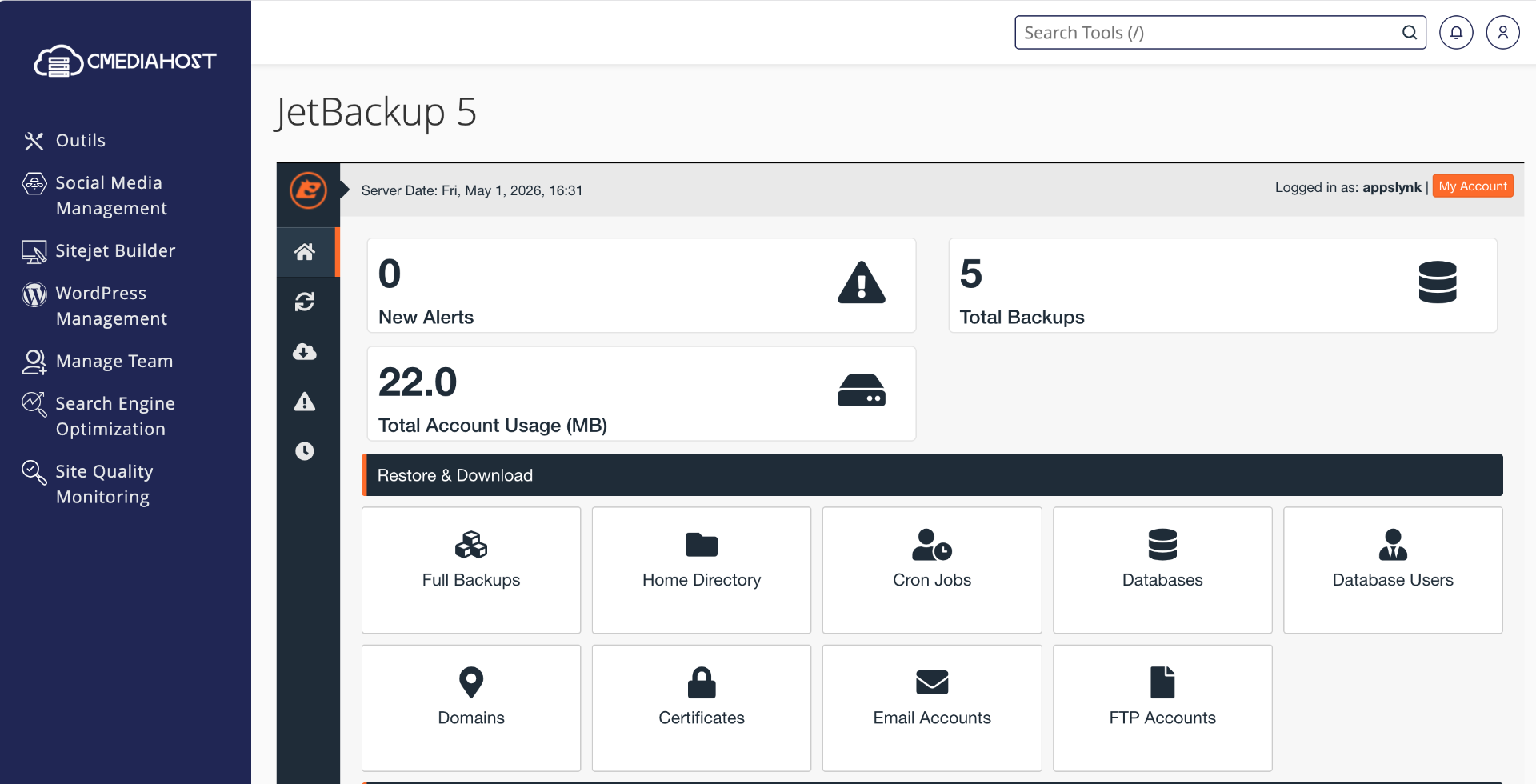Image resolution: width=1536 pixels, height=784 pixels.
Task: Click the SEO chart magnifier icon
Action: point(34,404)
